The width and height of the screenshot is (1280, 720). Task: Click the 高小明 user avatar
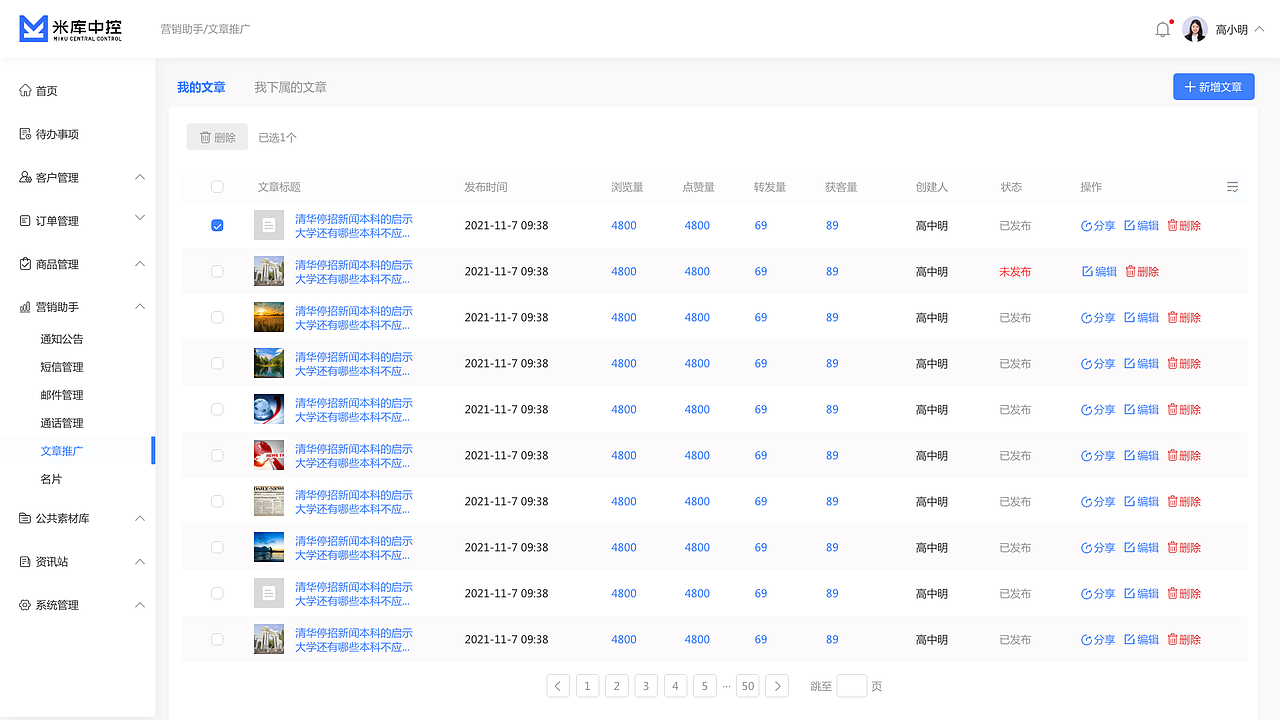[x=1195, y=30]
